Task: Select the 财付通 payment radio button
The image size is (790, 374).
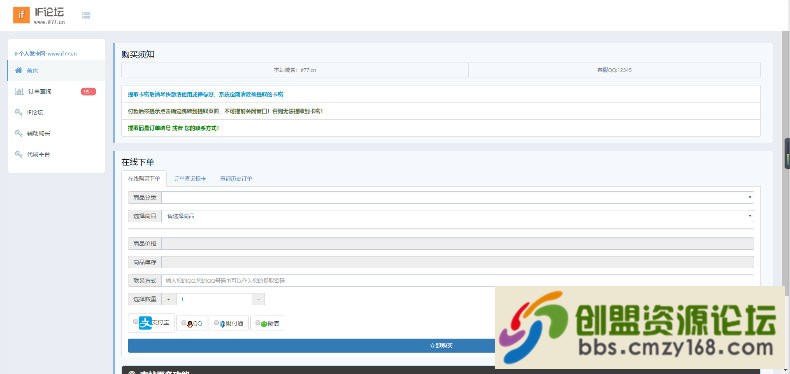Action: [216, 323]
